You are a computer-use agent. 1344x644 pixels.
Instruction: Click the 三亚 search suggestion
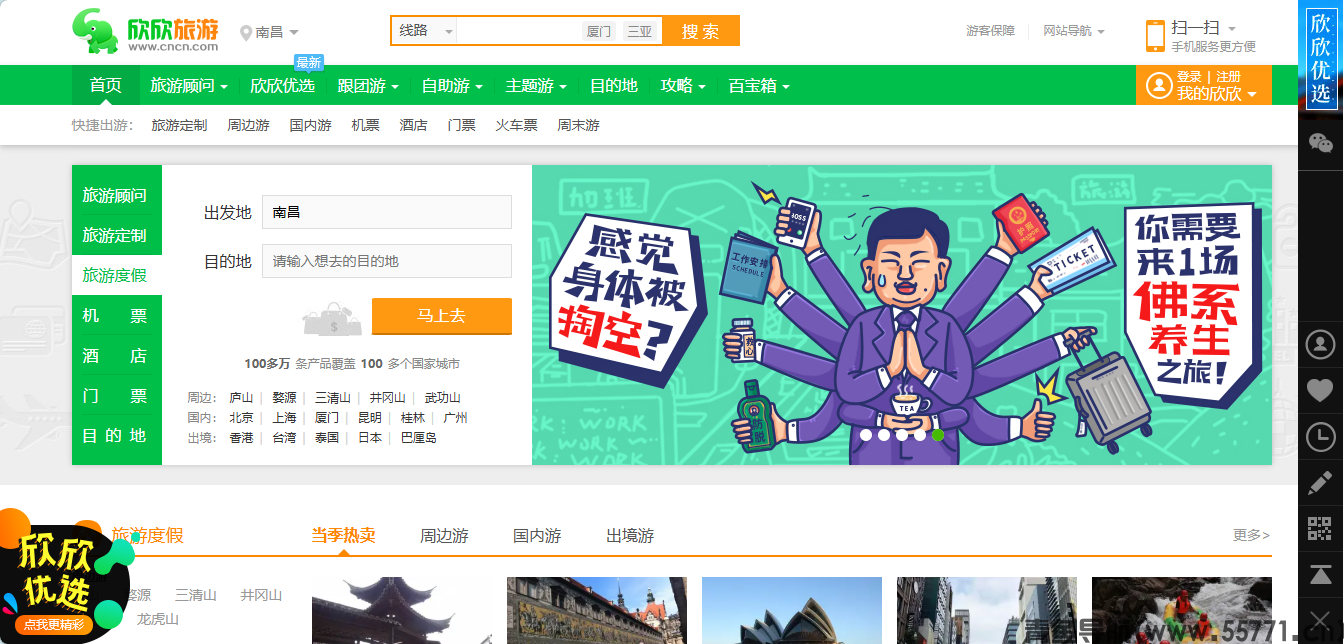[639, 31]
